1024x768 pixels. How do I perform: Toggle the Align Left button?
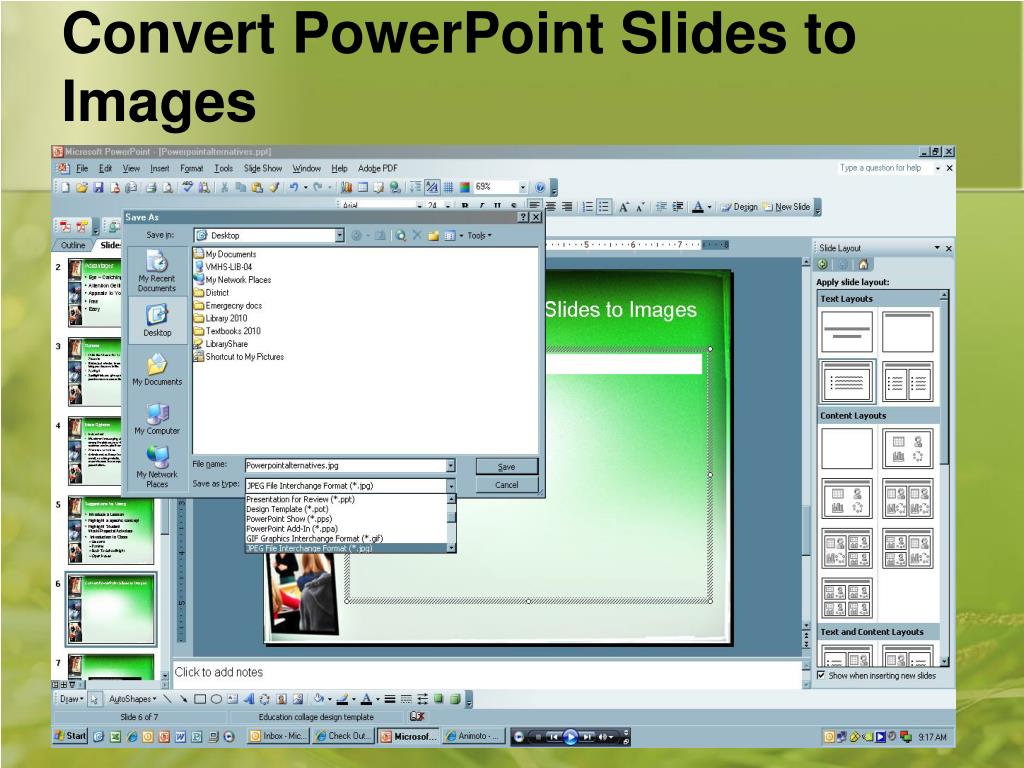click(x=534, y=205)
